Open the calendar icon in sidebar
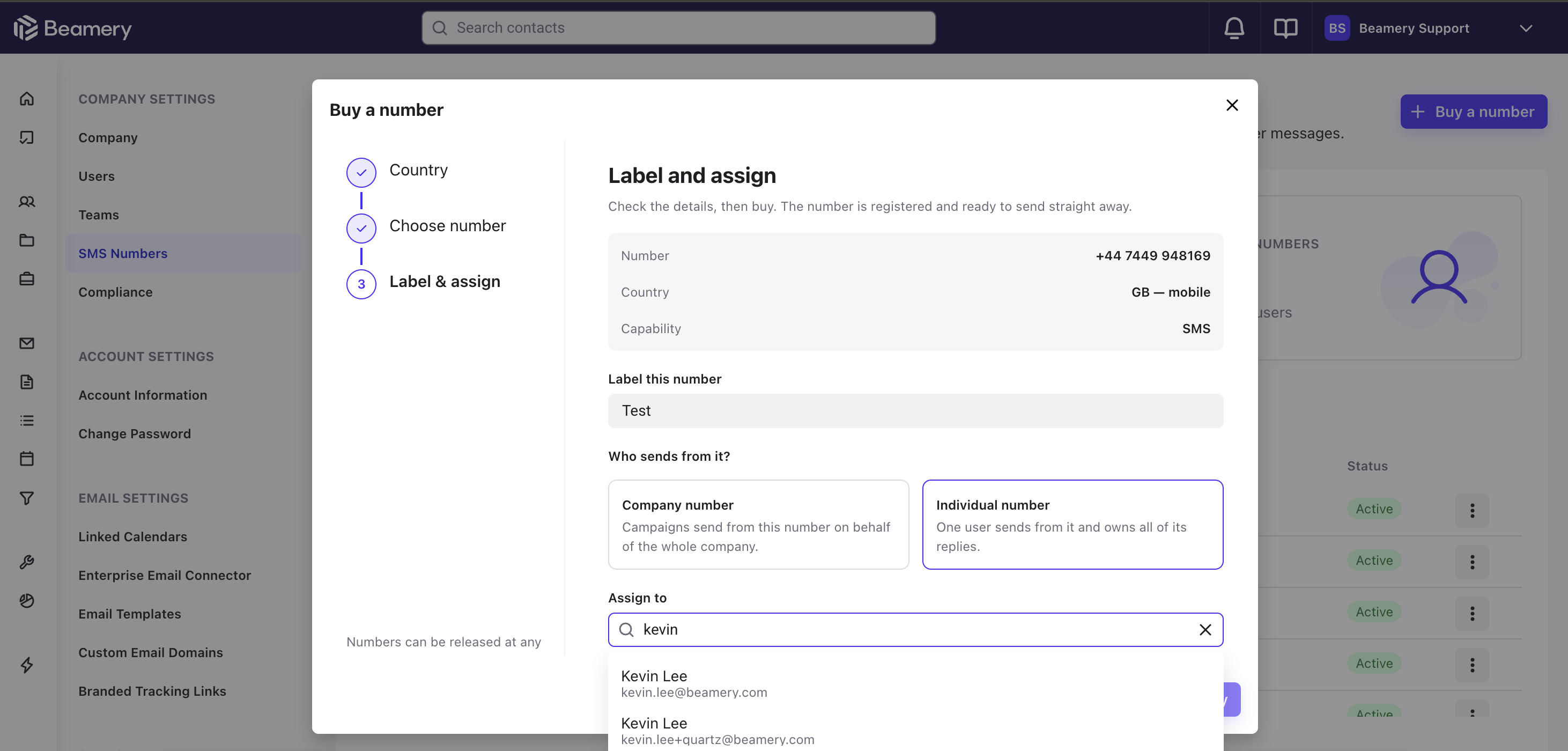 [27, 459]
